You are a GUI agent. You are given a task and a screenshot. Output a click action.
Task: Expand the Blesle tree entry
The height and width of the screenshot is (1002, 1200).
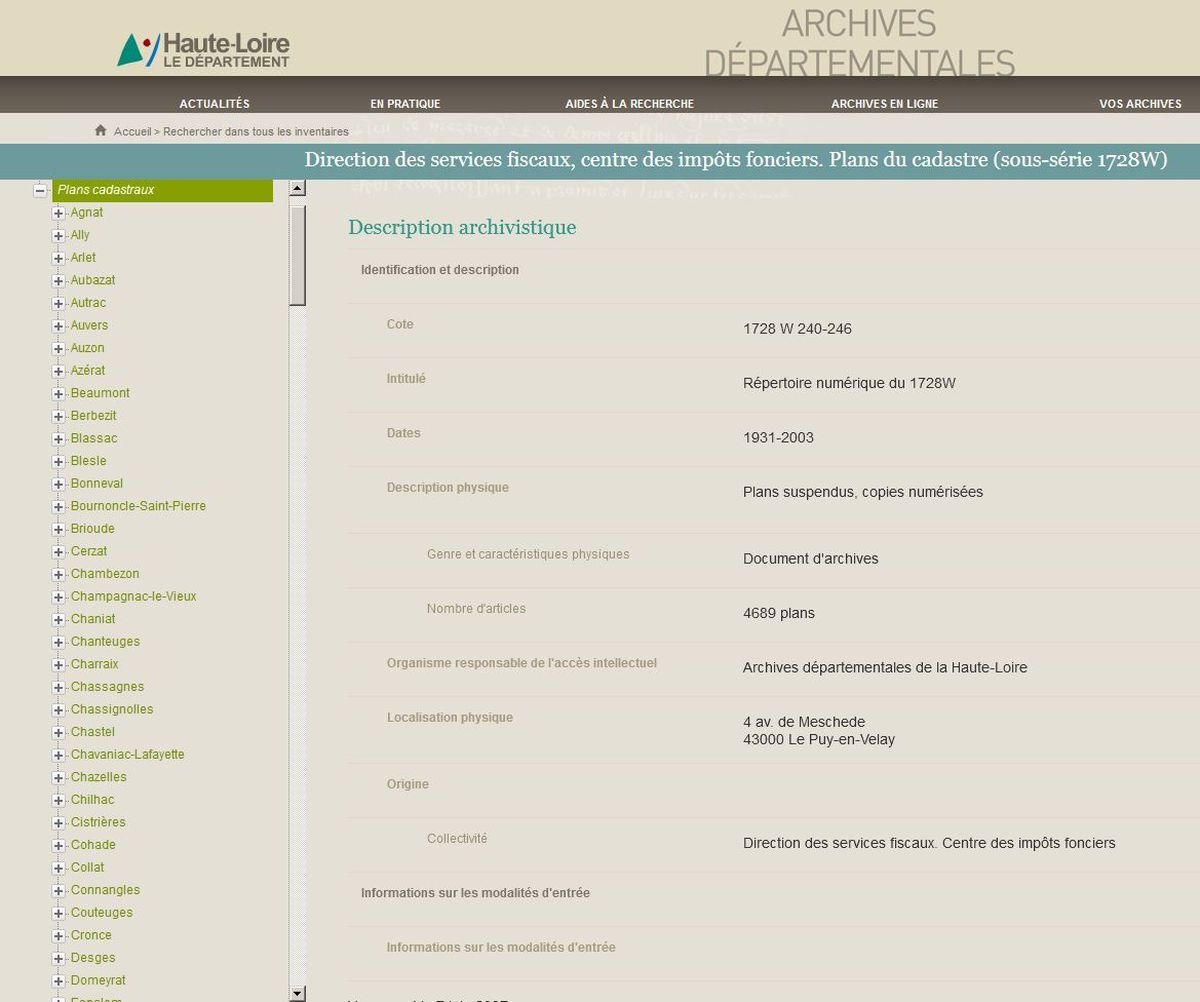click(58, 461)
